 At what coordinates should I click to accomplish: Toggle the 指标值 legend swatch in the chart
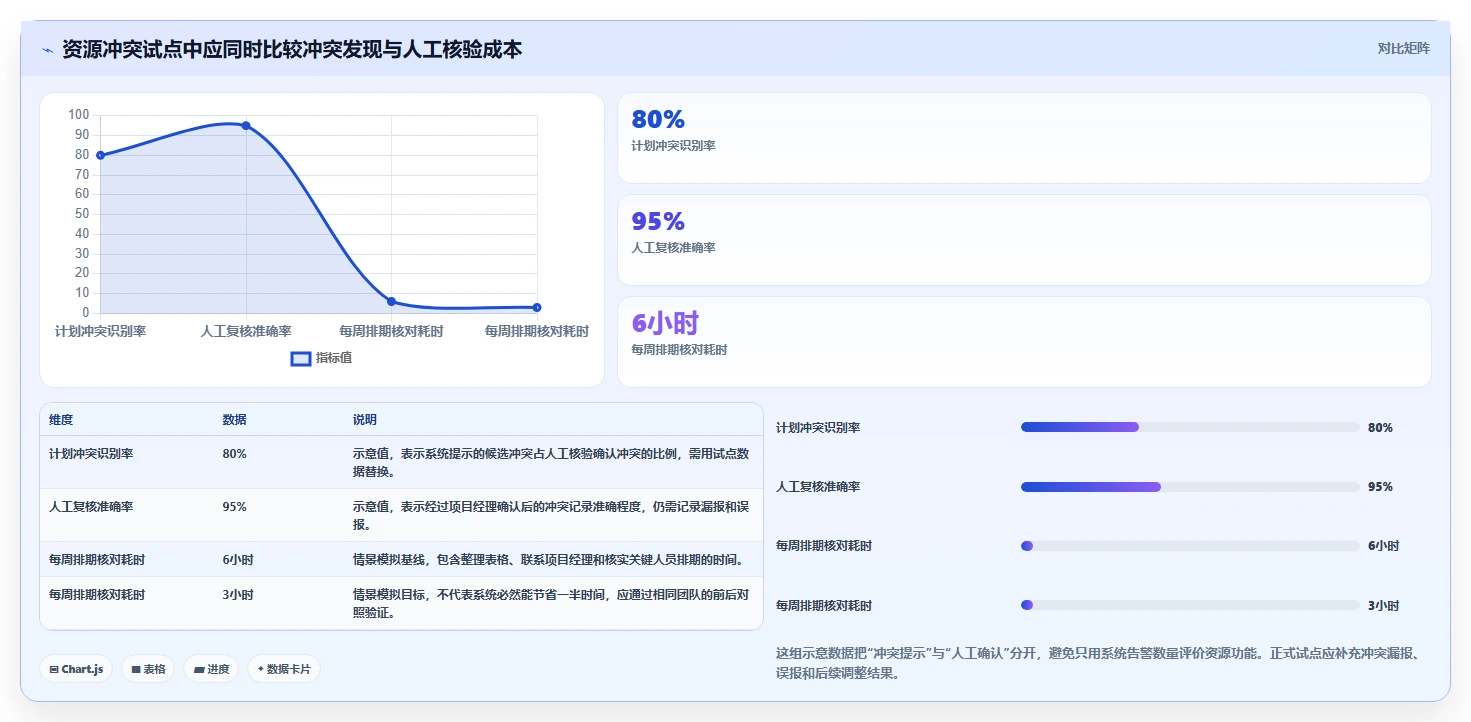click(301, 359)
